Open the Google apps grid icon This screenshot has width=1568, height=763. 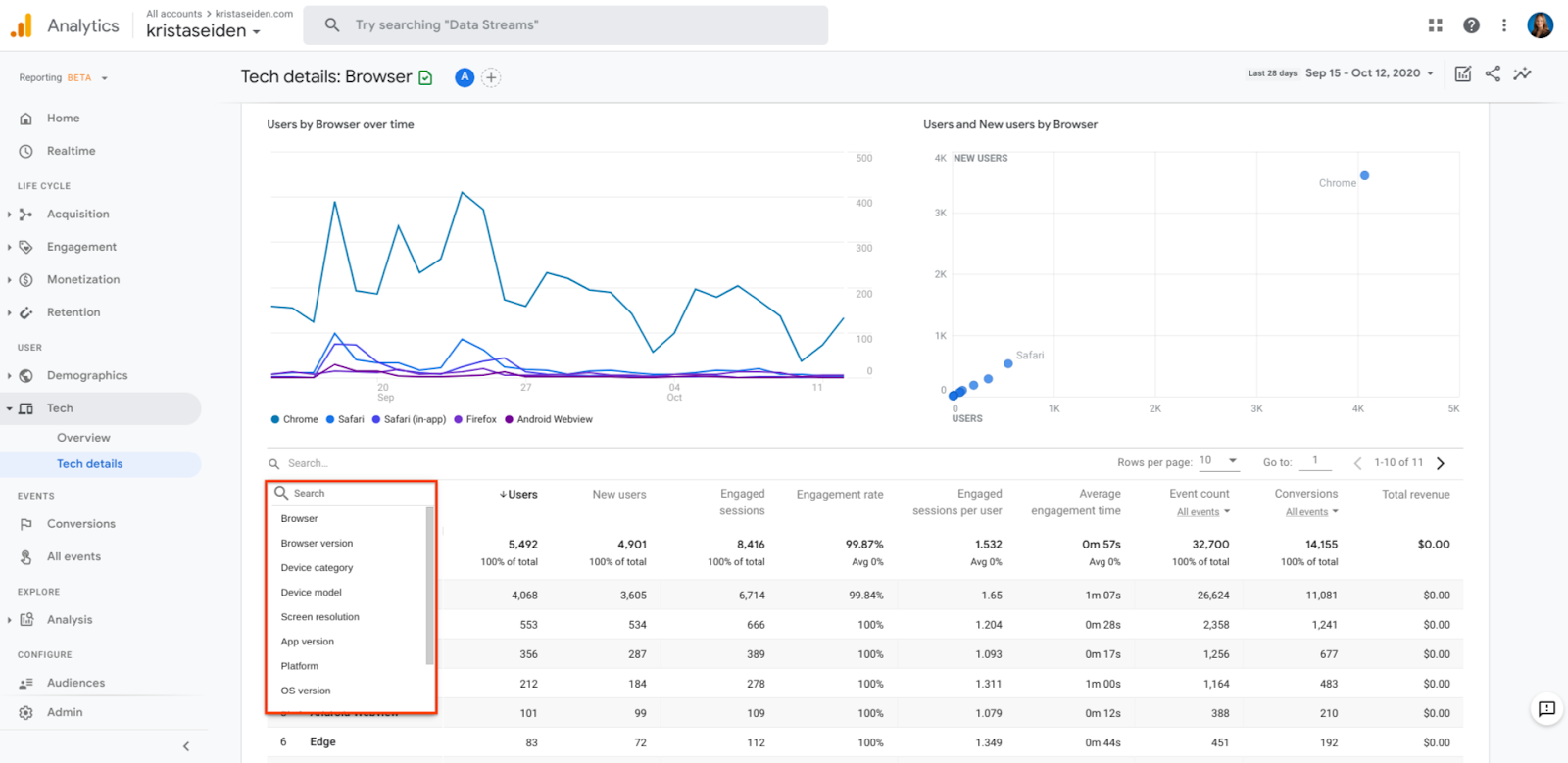tap(1436, 25)
